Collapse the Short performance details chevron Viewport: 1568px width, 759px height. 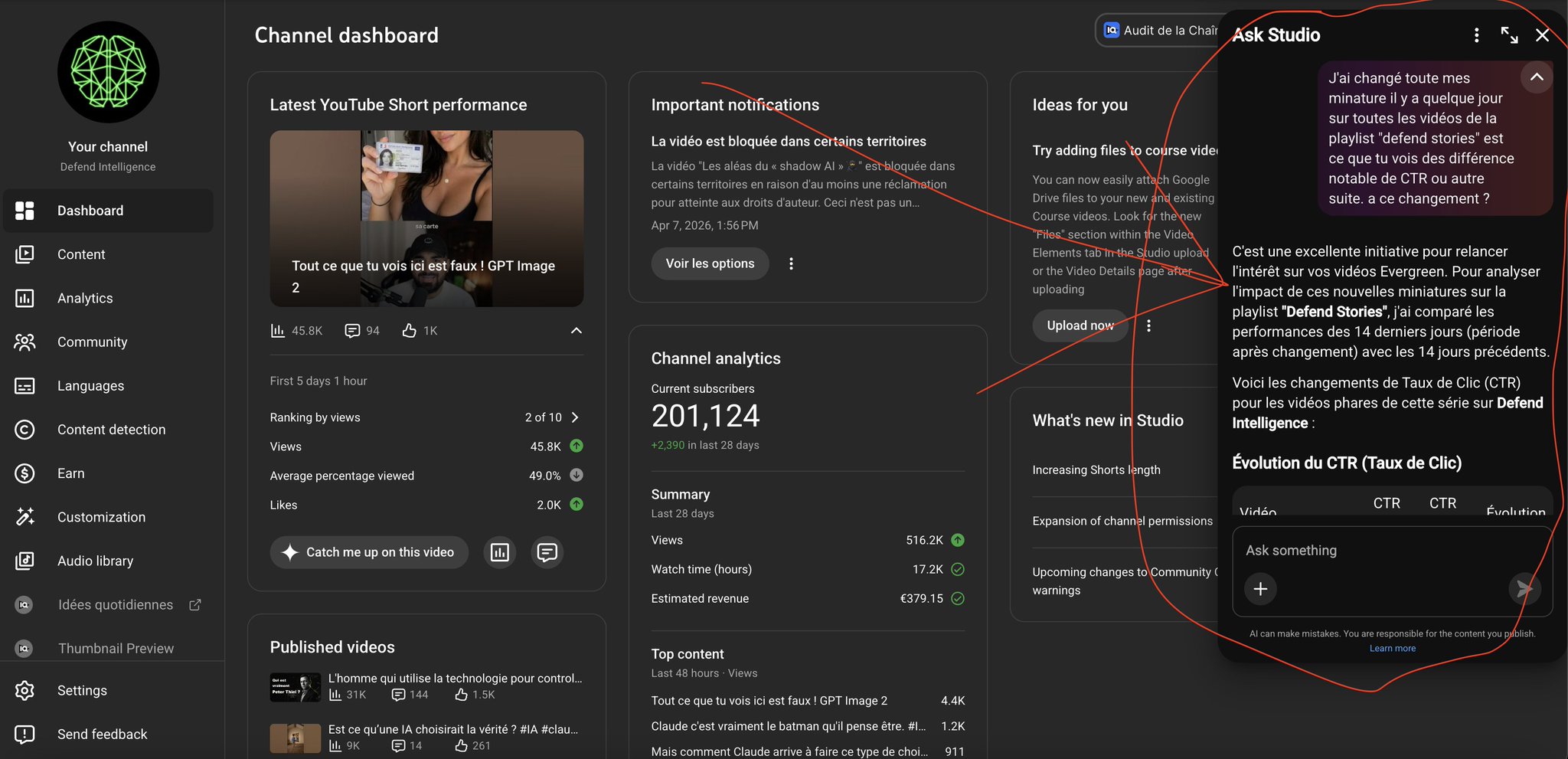pos(577,330)
